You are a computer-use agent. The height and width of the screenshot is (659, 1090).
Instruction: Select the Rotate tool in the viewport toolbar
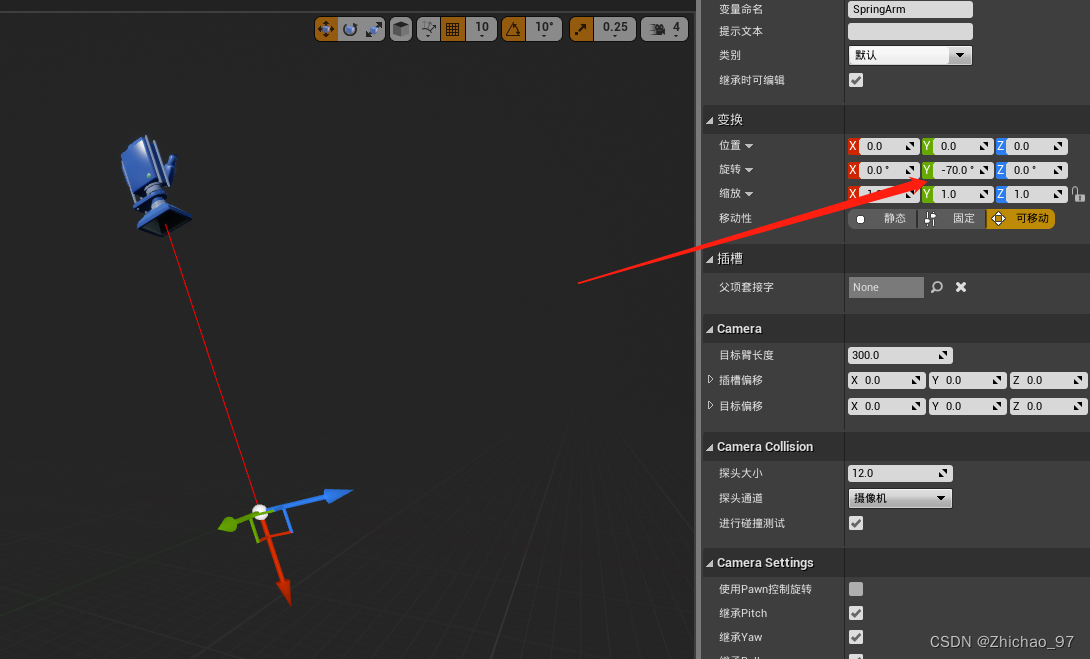pos(350,29)
